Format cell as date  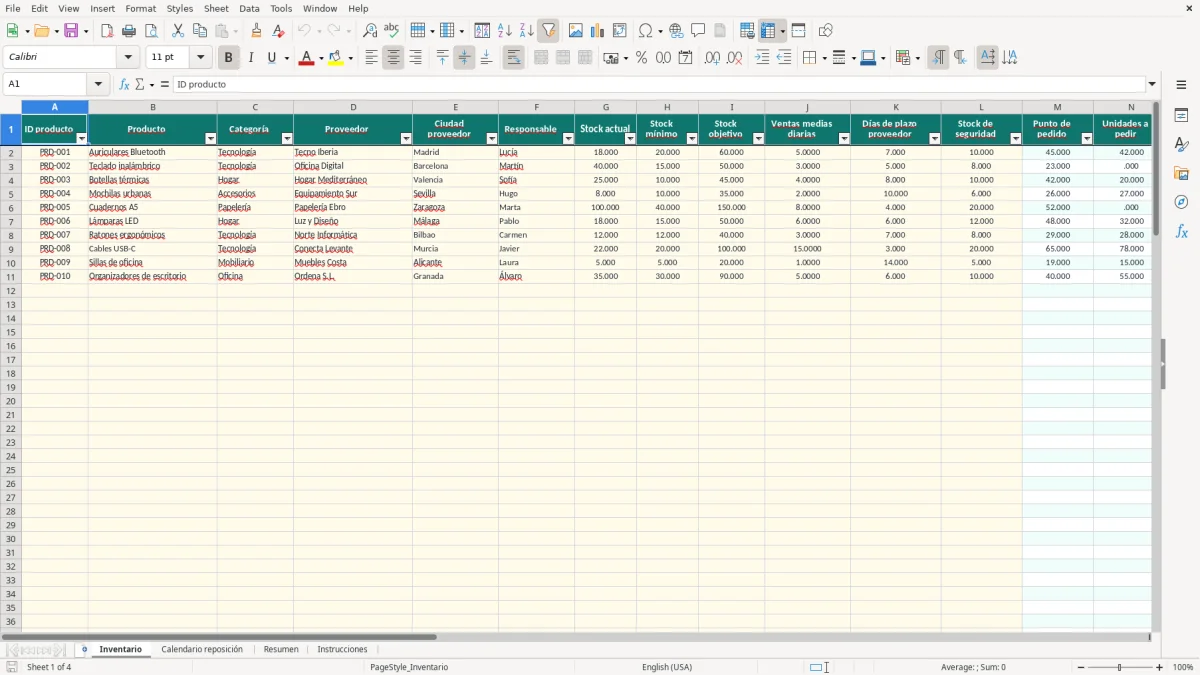pyautogui.click(x=686, y=58)
